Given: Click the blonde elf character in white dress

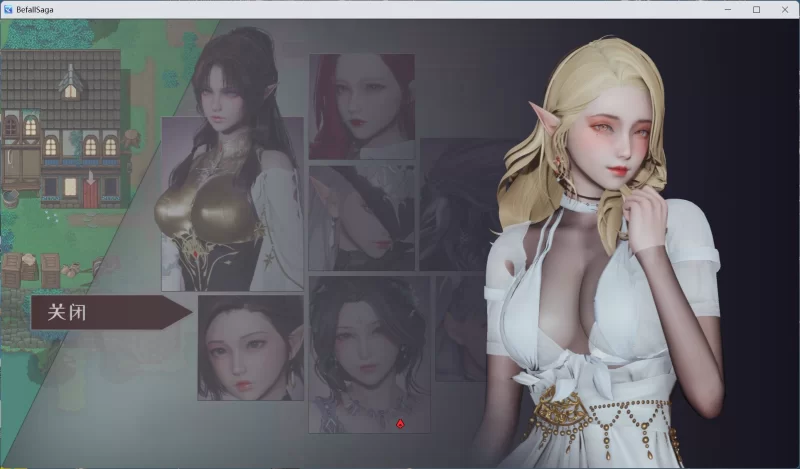Looking at the screenshot, I should click(x=602, y=253).
